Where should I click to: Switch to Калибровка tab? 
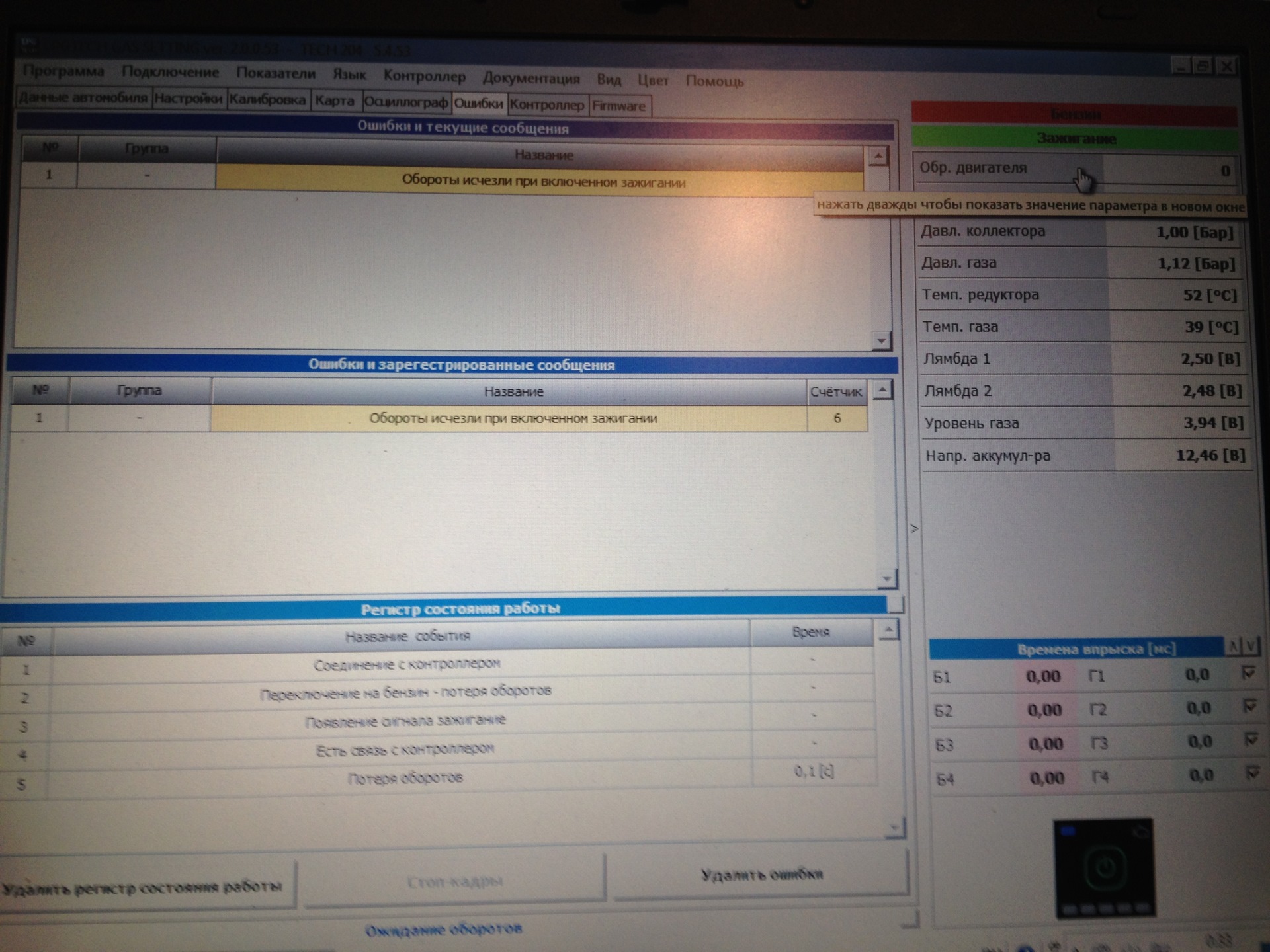267,100
